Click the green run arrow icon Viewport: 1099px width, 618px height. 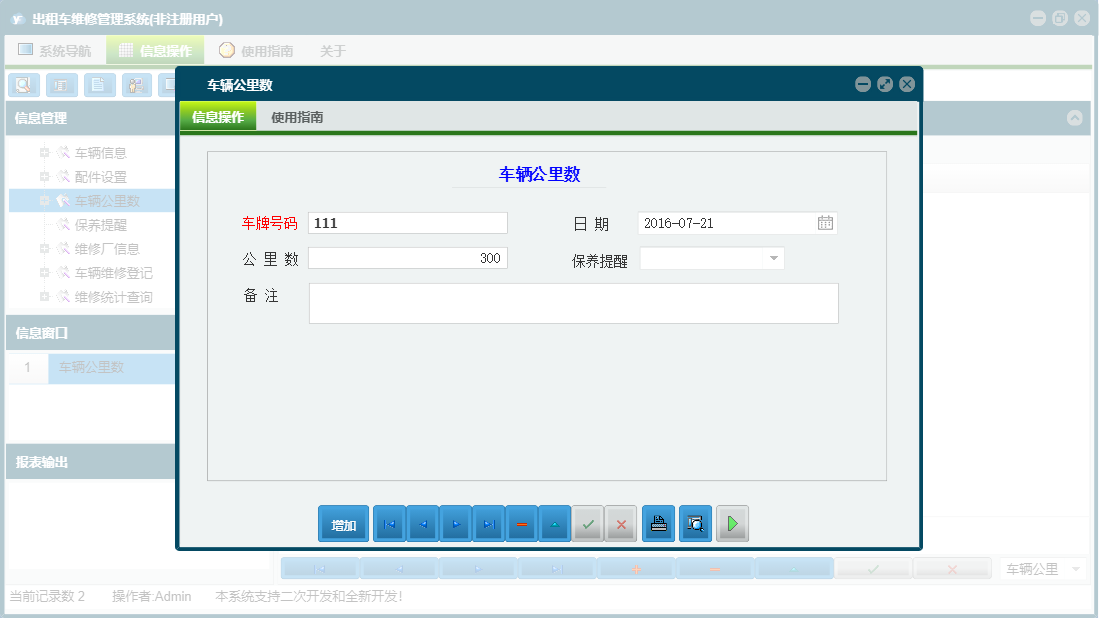tap(732, 523)
